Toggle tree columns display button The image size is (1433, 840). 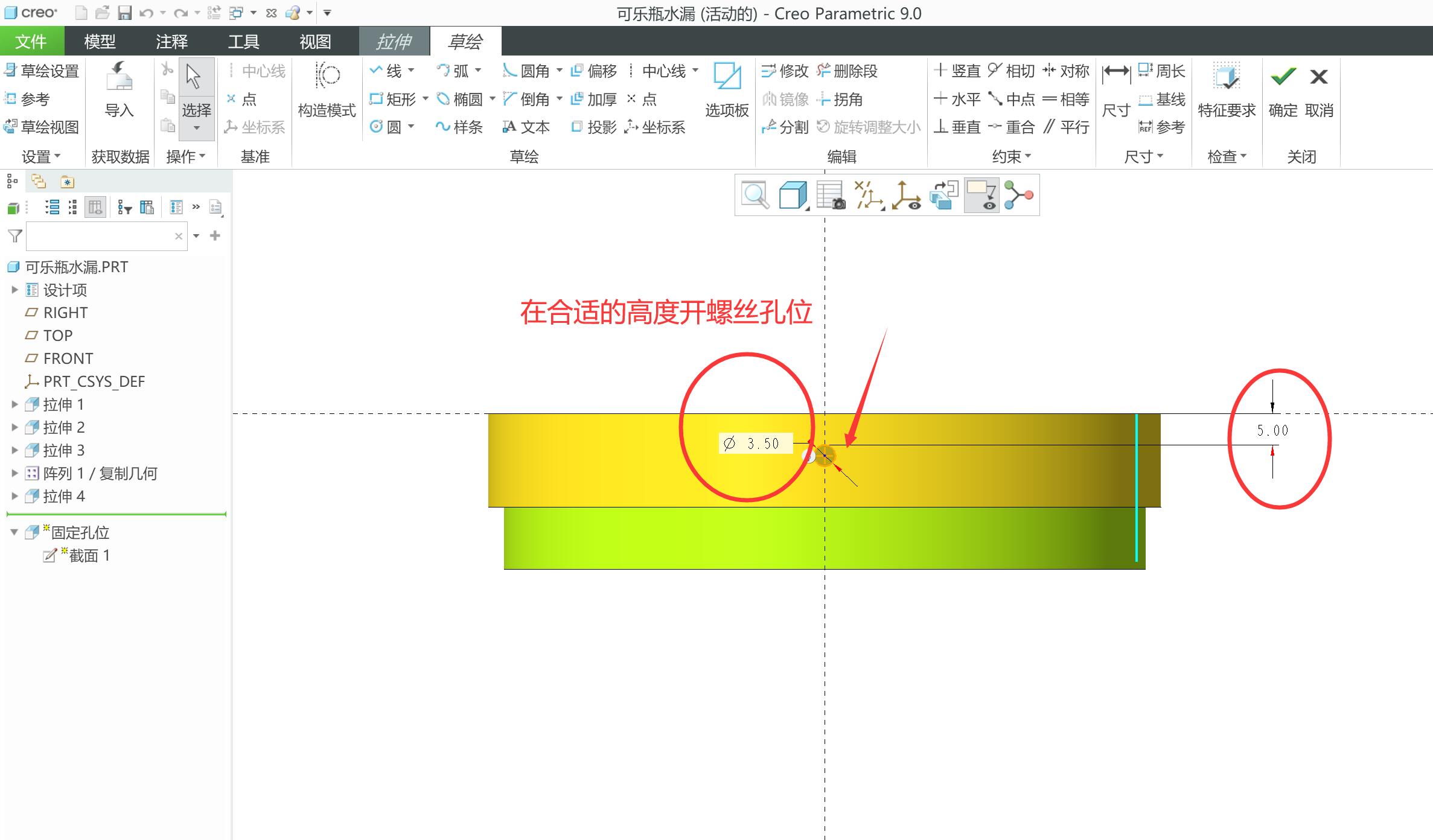95,208
